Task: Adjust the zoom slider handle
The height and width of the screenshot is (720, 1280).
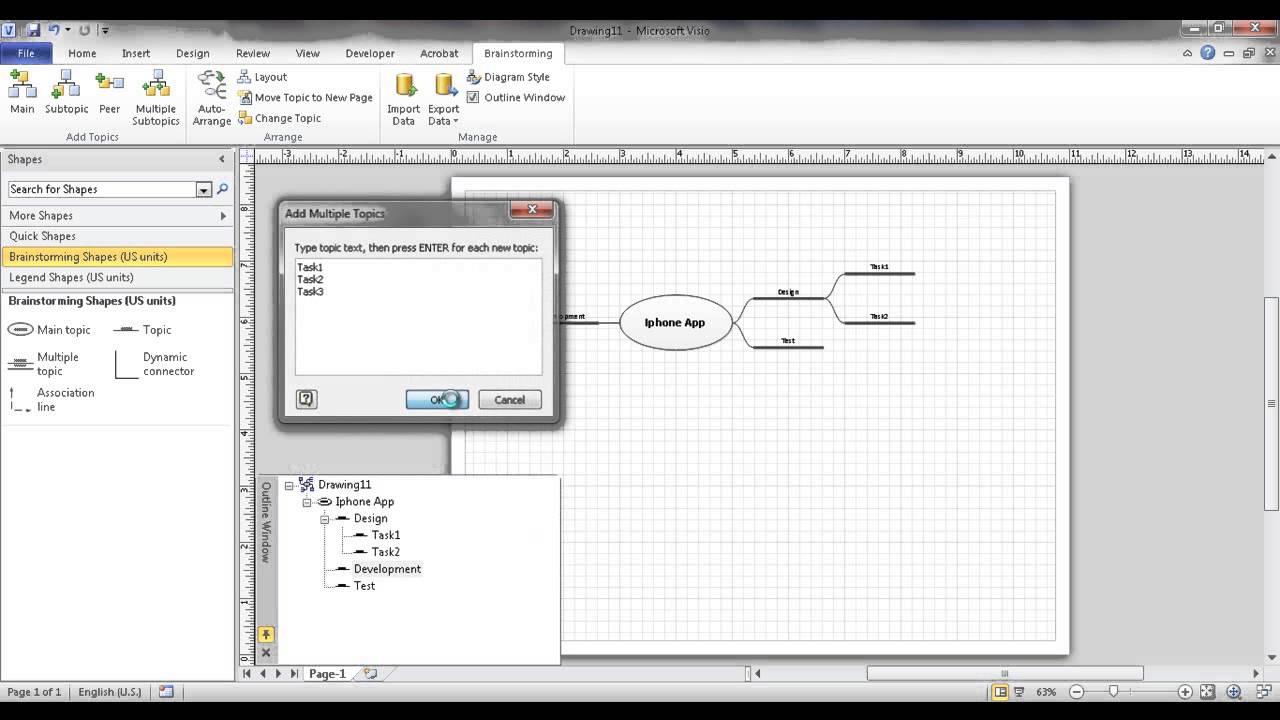Action: (x=1113, y=692)
